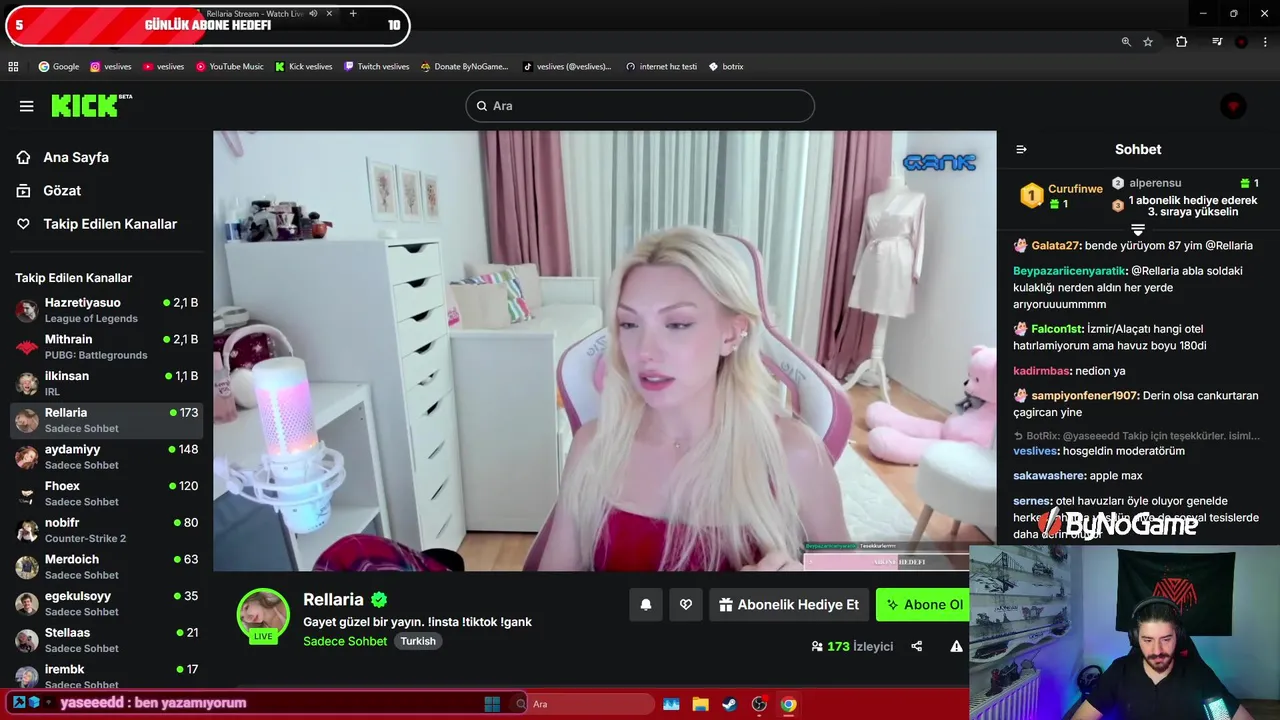Click the Windows taskbar Ara search box

[x=583, y=704]
